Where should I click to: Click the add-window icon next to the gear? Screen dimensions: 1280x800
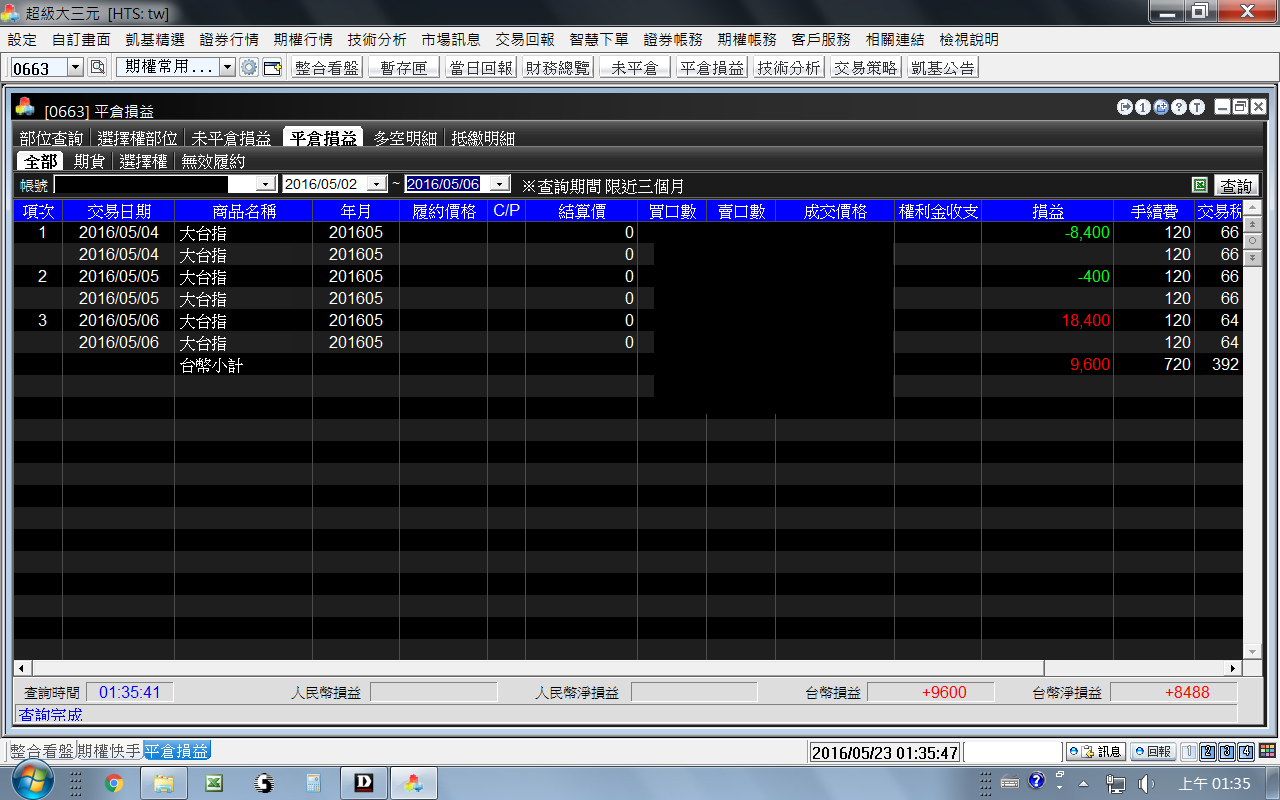272,68
